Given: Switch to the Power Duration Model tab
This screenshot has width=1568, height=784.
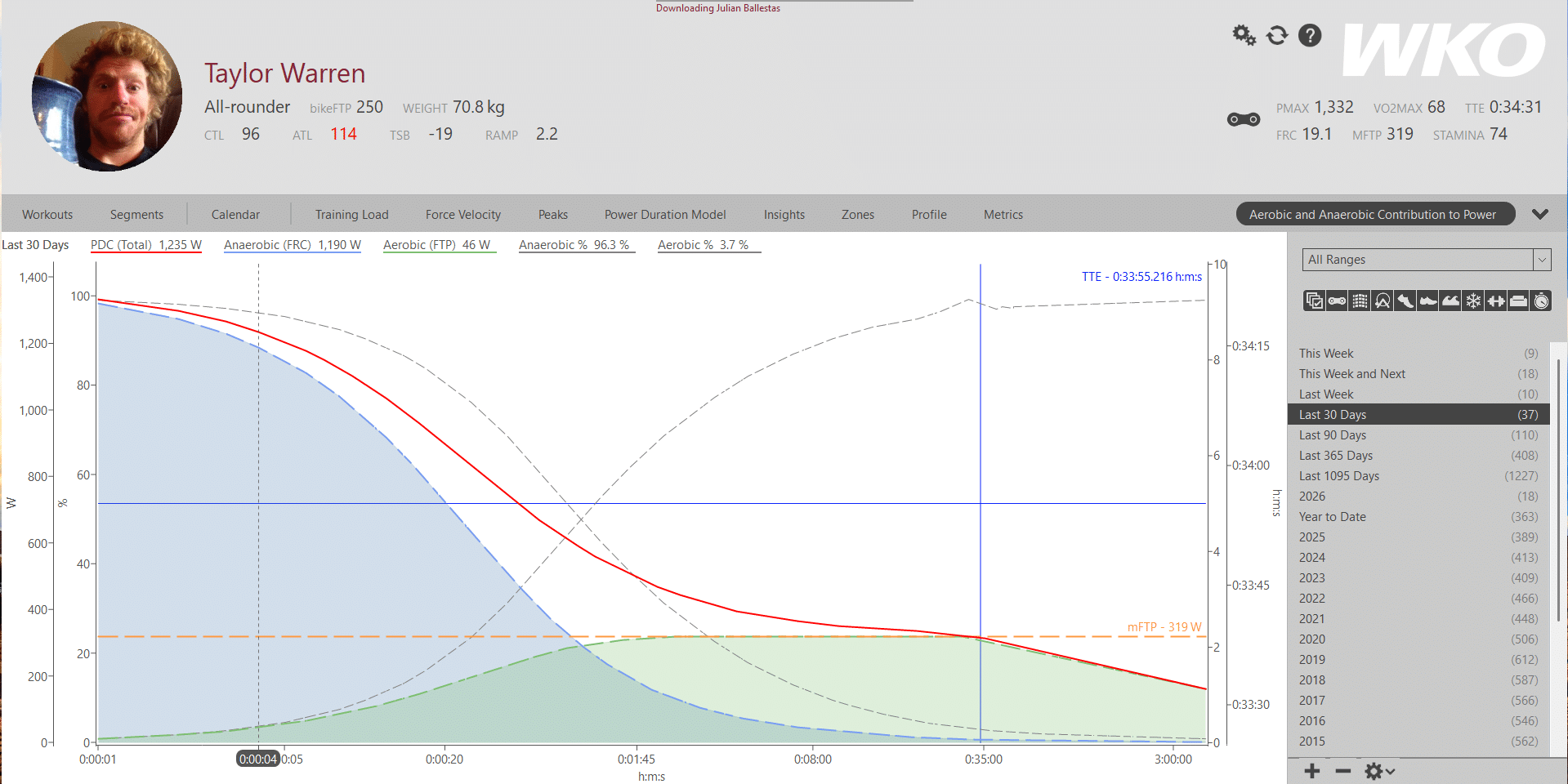Looking at the screenshot, I should [664, 215].
